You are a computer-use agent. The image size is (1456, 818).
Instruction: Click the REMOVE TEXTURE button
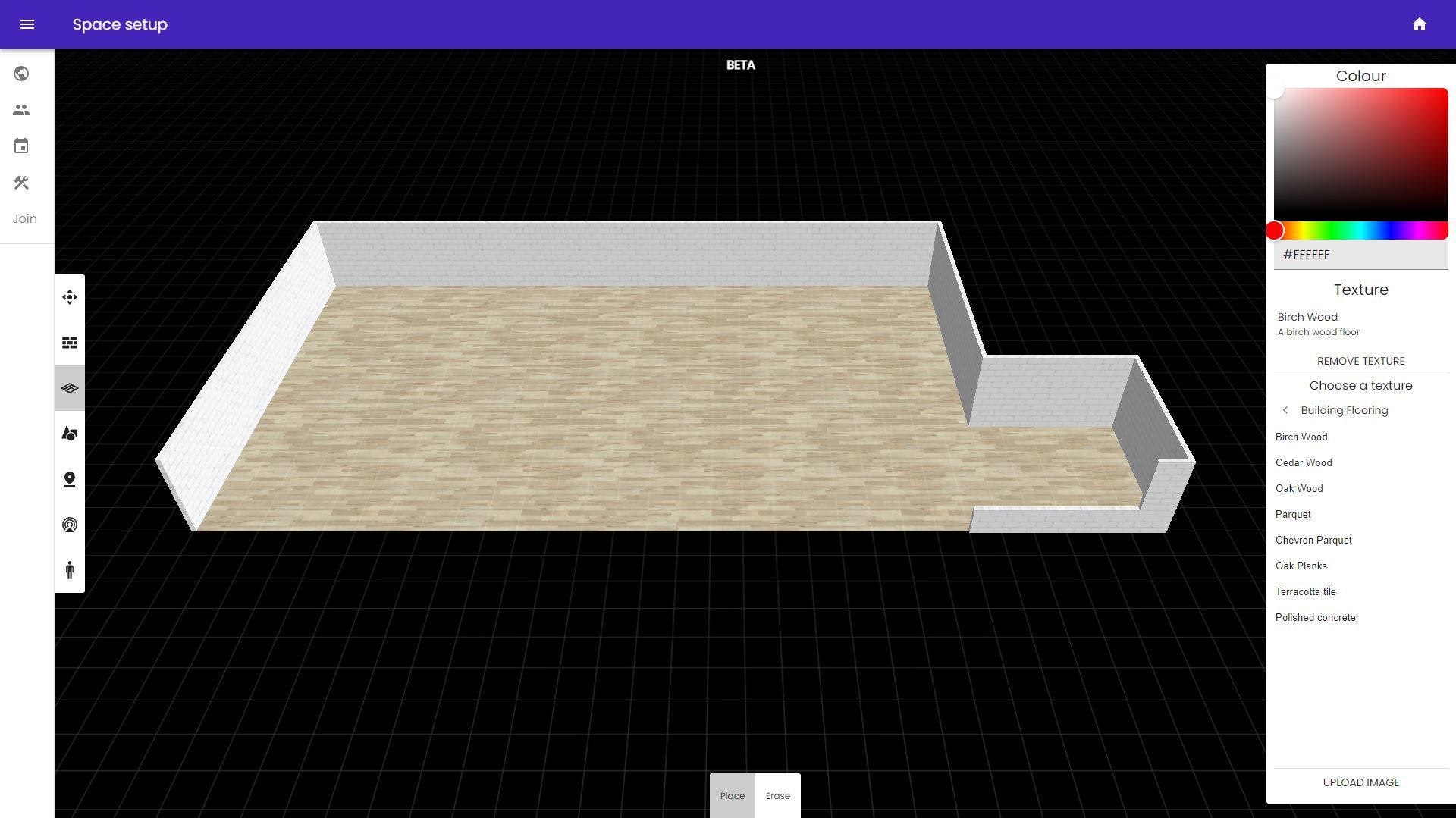point(1361,361)
